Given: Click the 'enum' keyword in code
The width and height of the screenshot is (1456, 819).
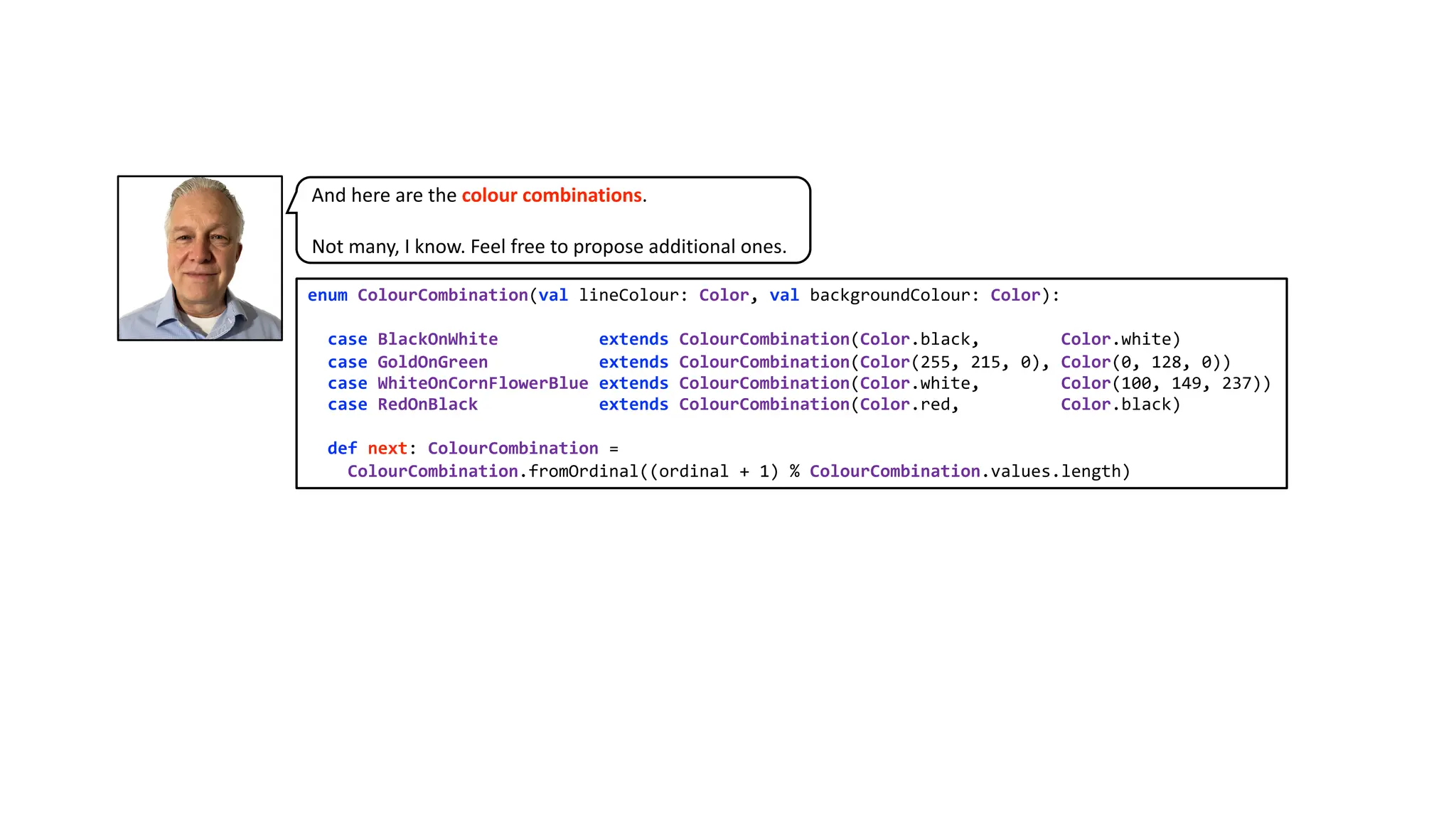Looking at the screenshot, I should [328, 296].
